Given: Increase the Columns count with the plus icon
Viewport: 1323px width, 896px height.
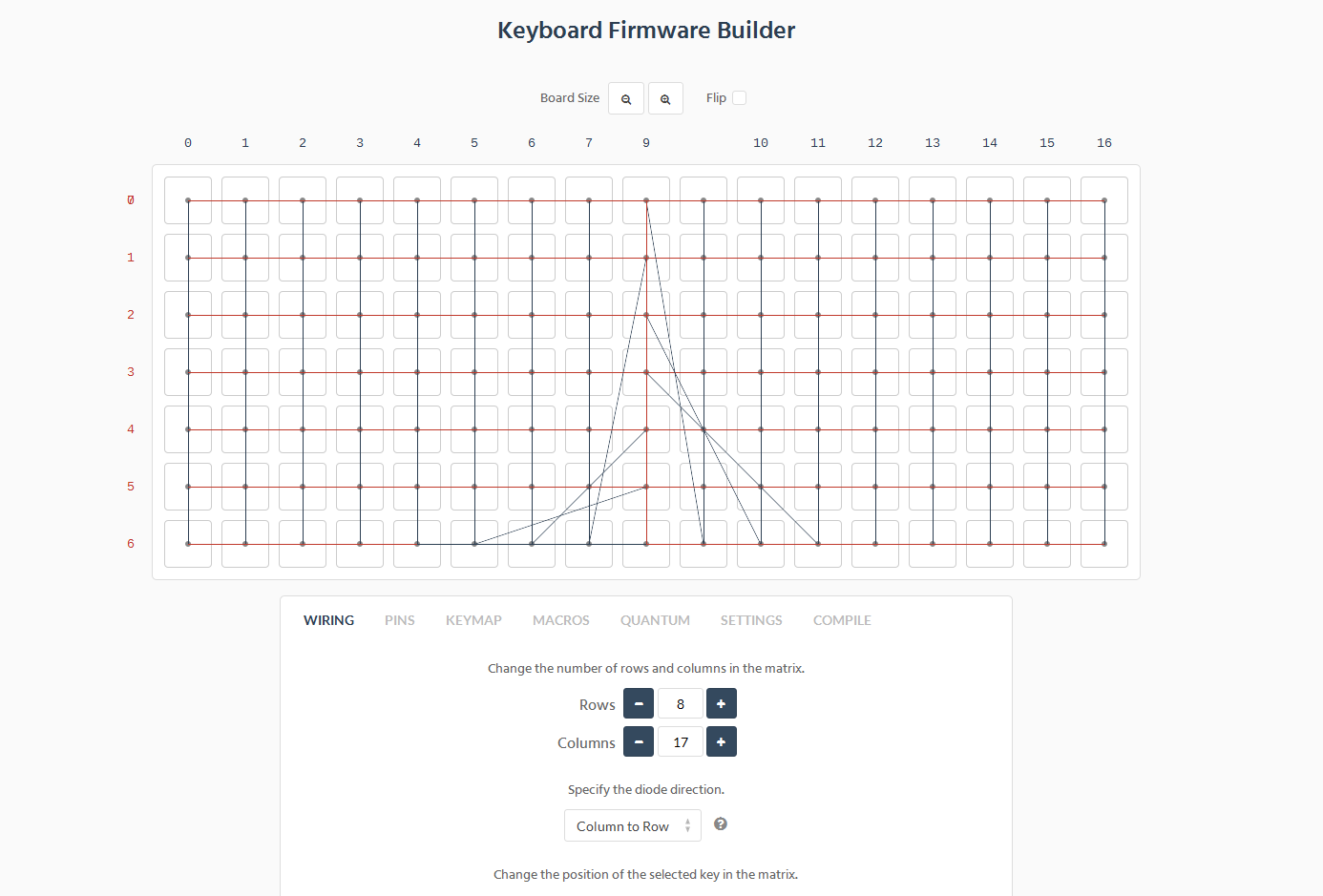Looking at the screenshot, I should 721,741.
